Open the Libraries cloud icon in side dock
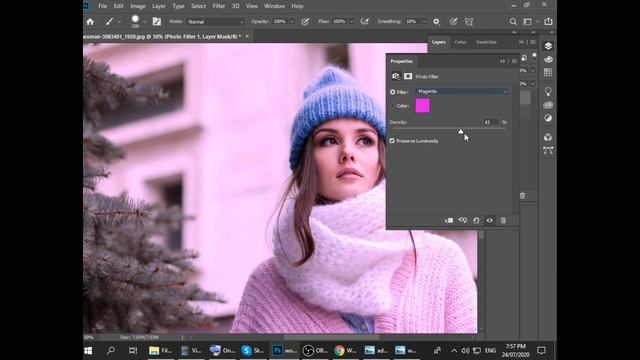The width and height of the screenshot is (640, 360). point(548,59)
